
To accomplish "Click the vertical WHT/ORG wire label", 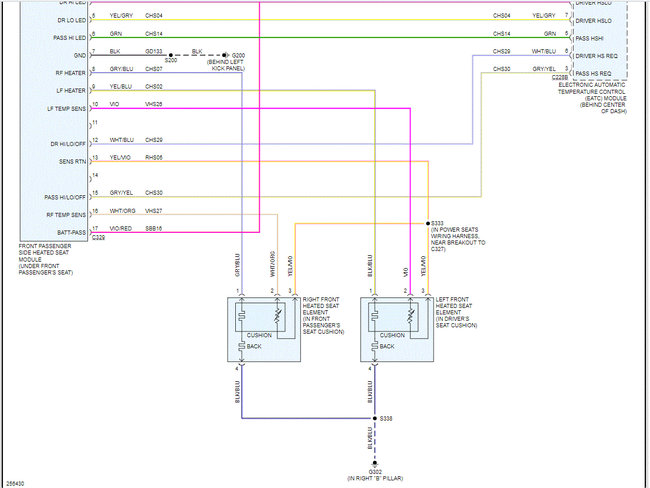I will coord(272,264).
